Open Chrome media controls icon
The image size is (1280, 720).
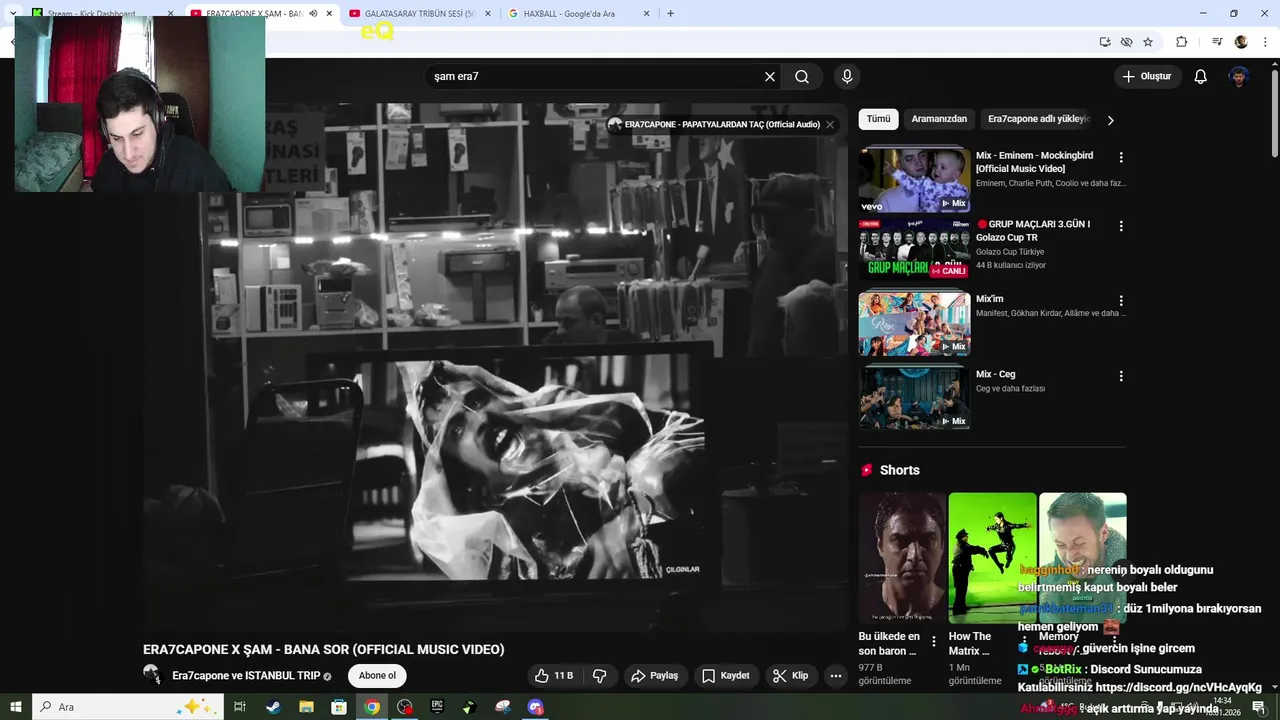(1217, 42)
